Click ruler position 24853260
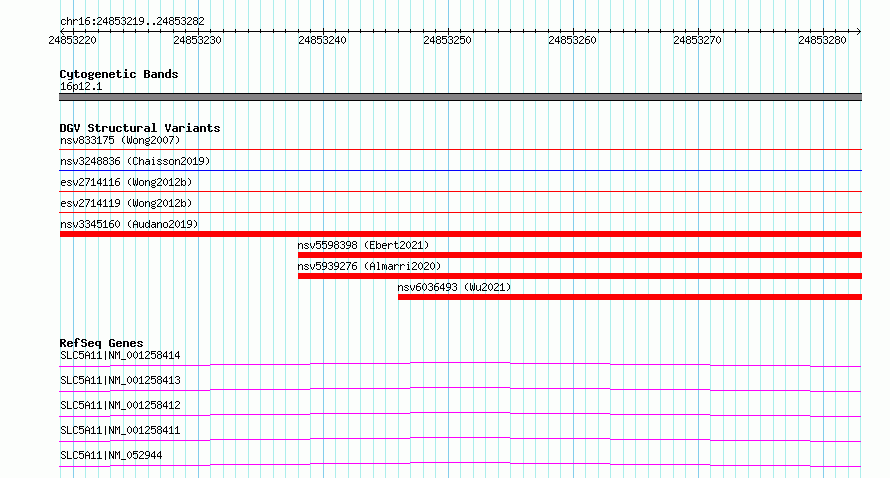 pyautogui.click(x=572, y=40)
